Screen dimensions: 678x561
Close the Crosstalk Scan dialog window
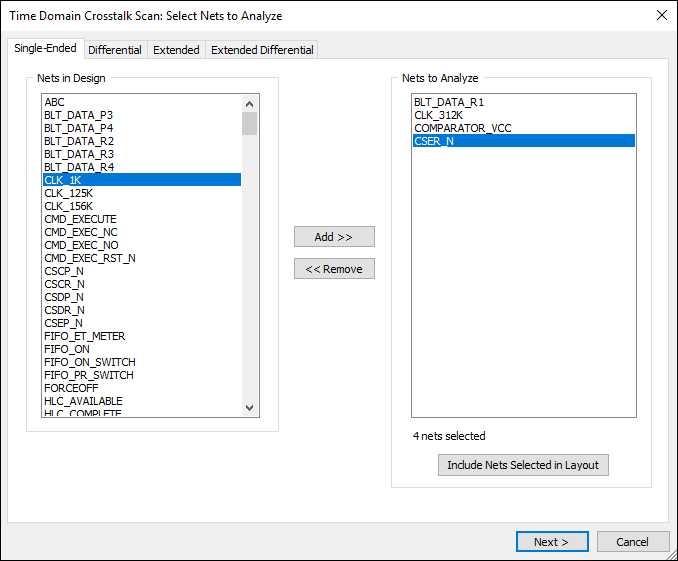(660, 16)
